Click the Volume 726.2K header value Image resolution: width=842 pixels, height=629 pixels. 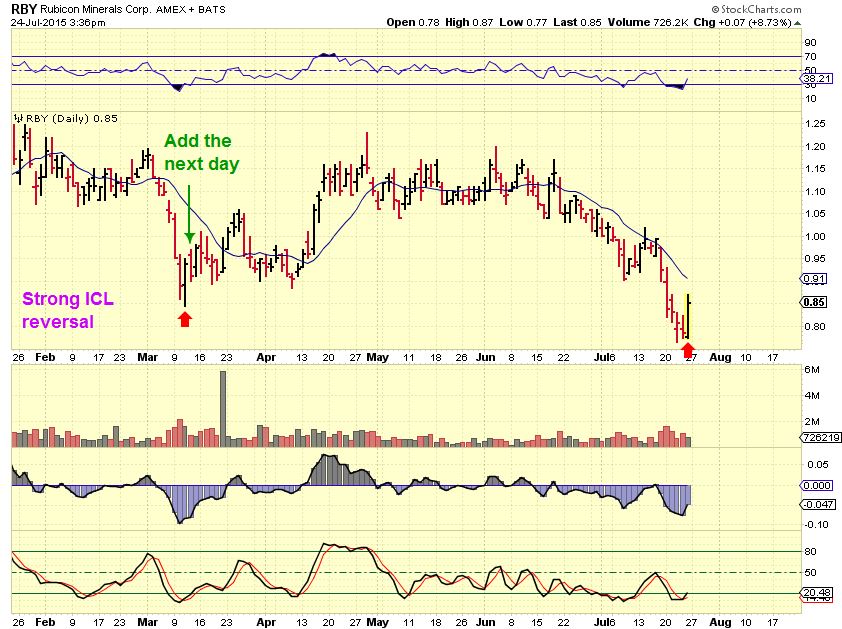[x=648, y=23]
